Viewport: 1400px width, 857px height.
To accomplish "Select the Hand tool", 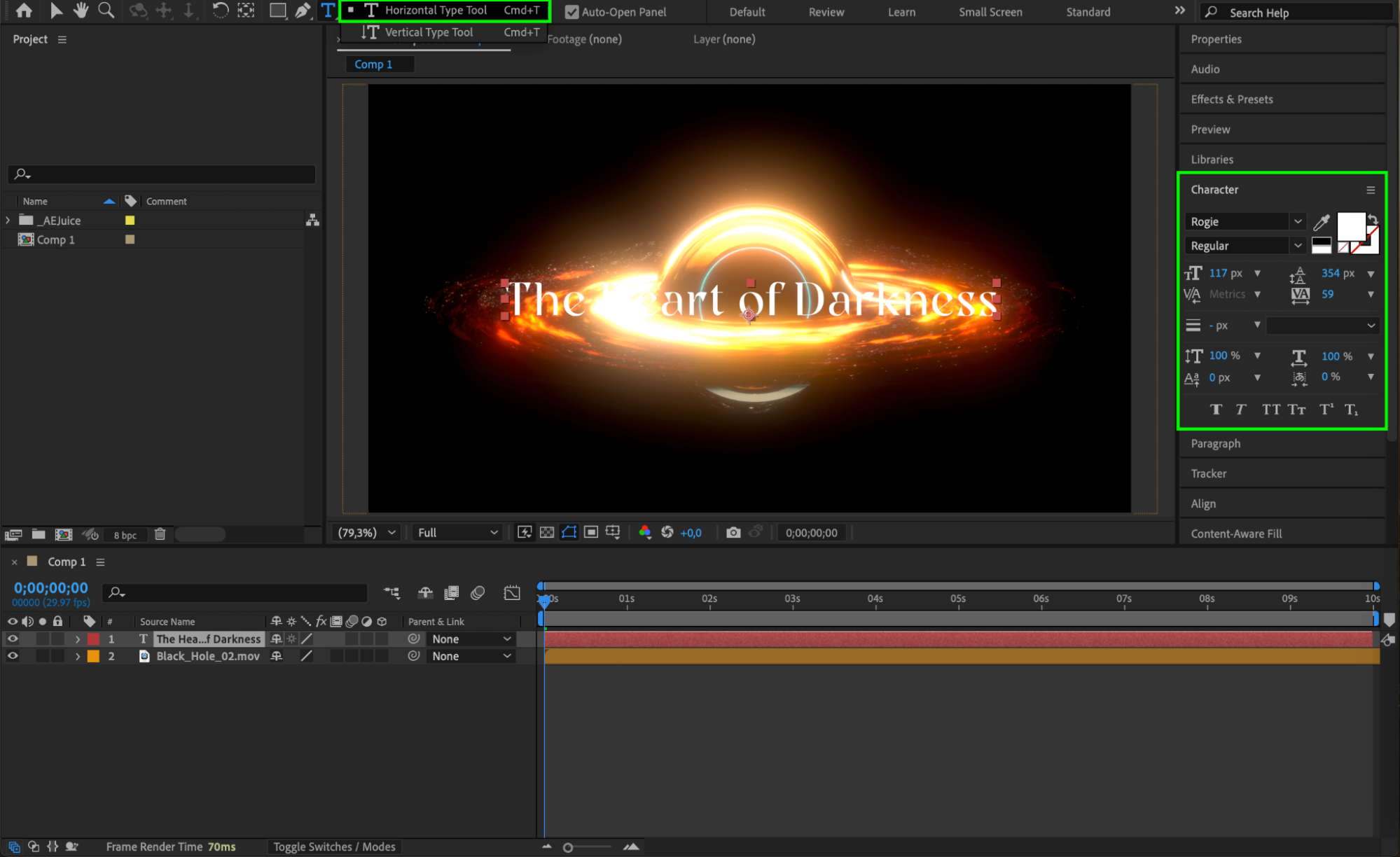I will 81,11.
